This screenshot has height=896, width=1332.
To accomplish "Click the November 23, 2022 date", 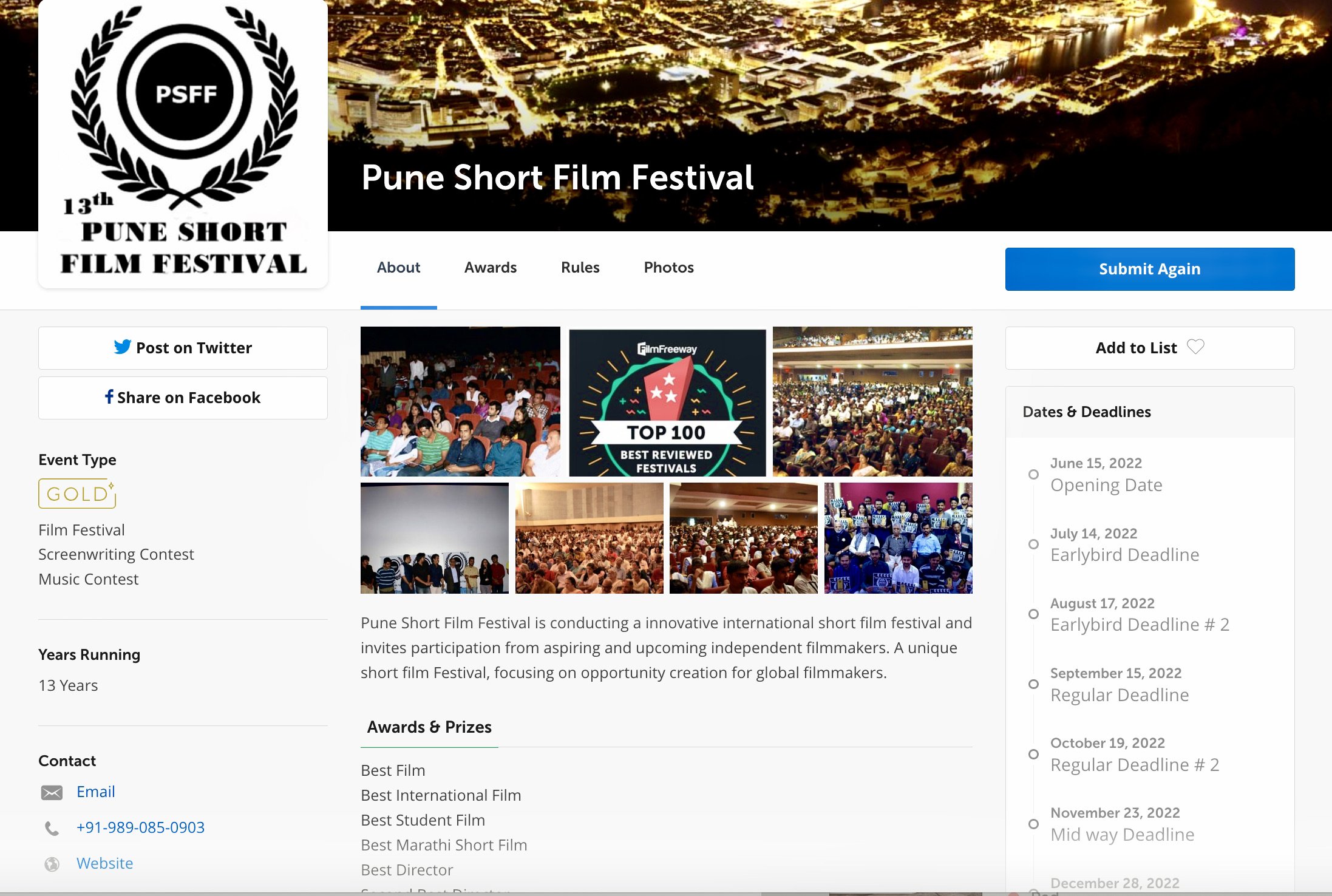I will tap(1115, 813).
